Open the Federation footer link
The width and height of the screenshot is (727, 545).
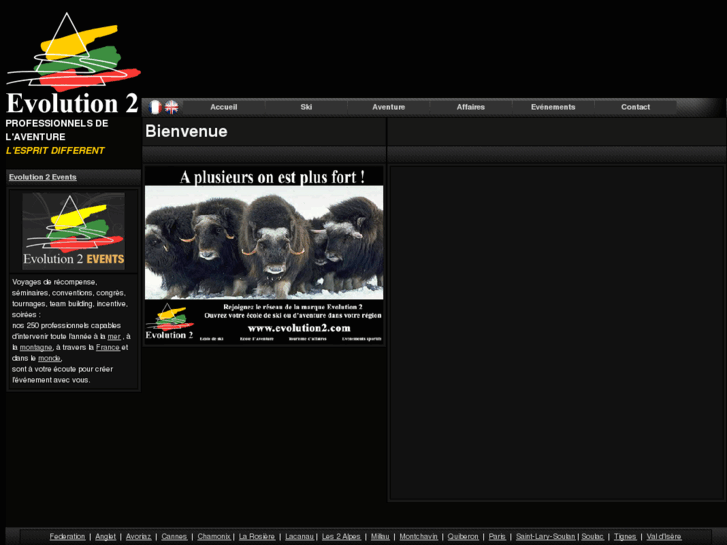[x=67, y=537]
